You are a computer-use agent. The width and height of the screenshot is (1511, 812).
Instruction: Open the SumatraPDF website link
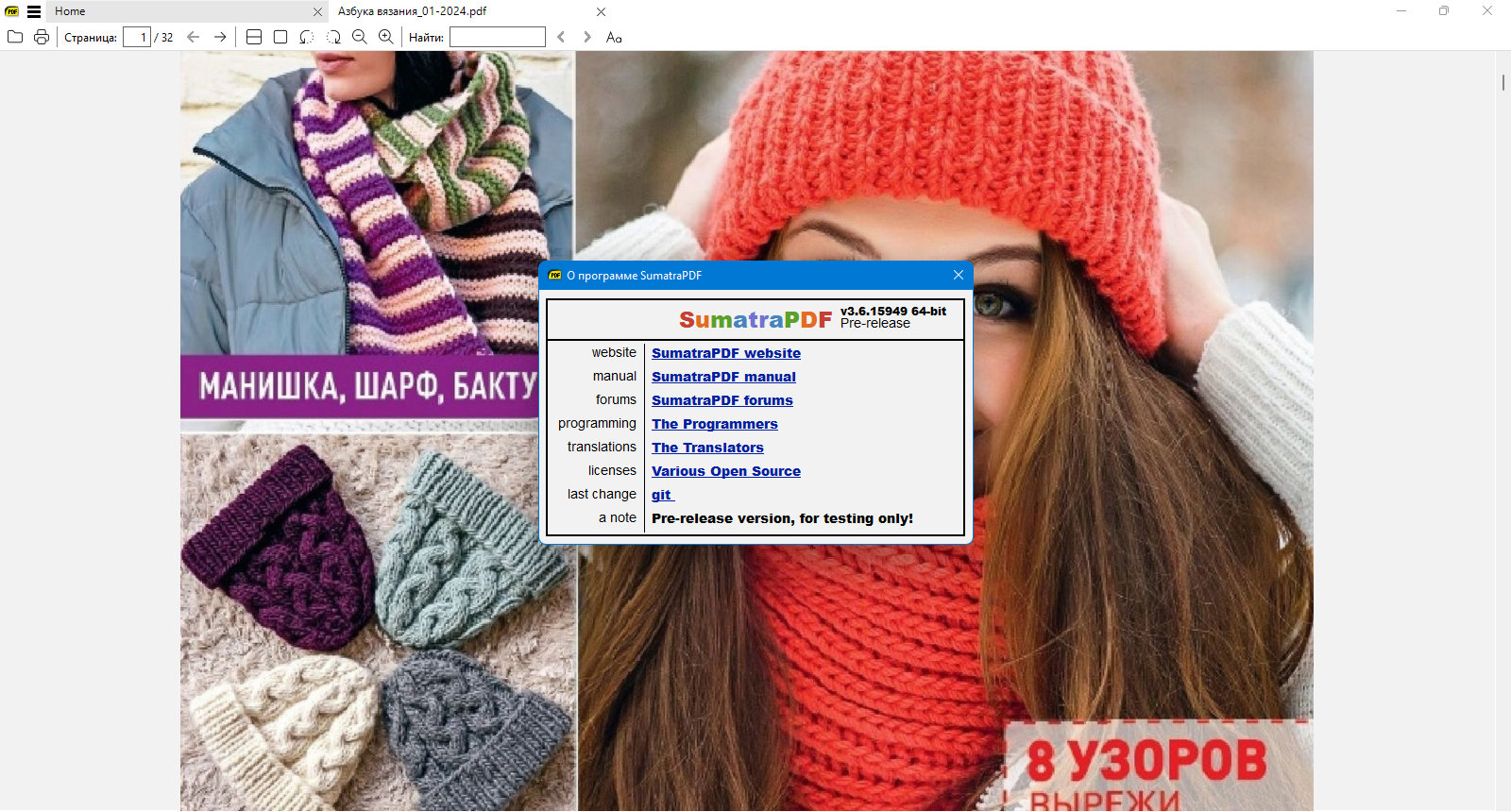725,353
